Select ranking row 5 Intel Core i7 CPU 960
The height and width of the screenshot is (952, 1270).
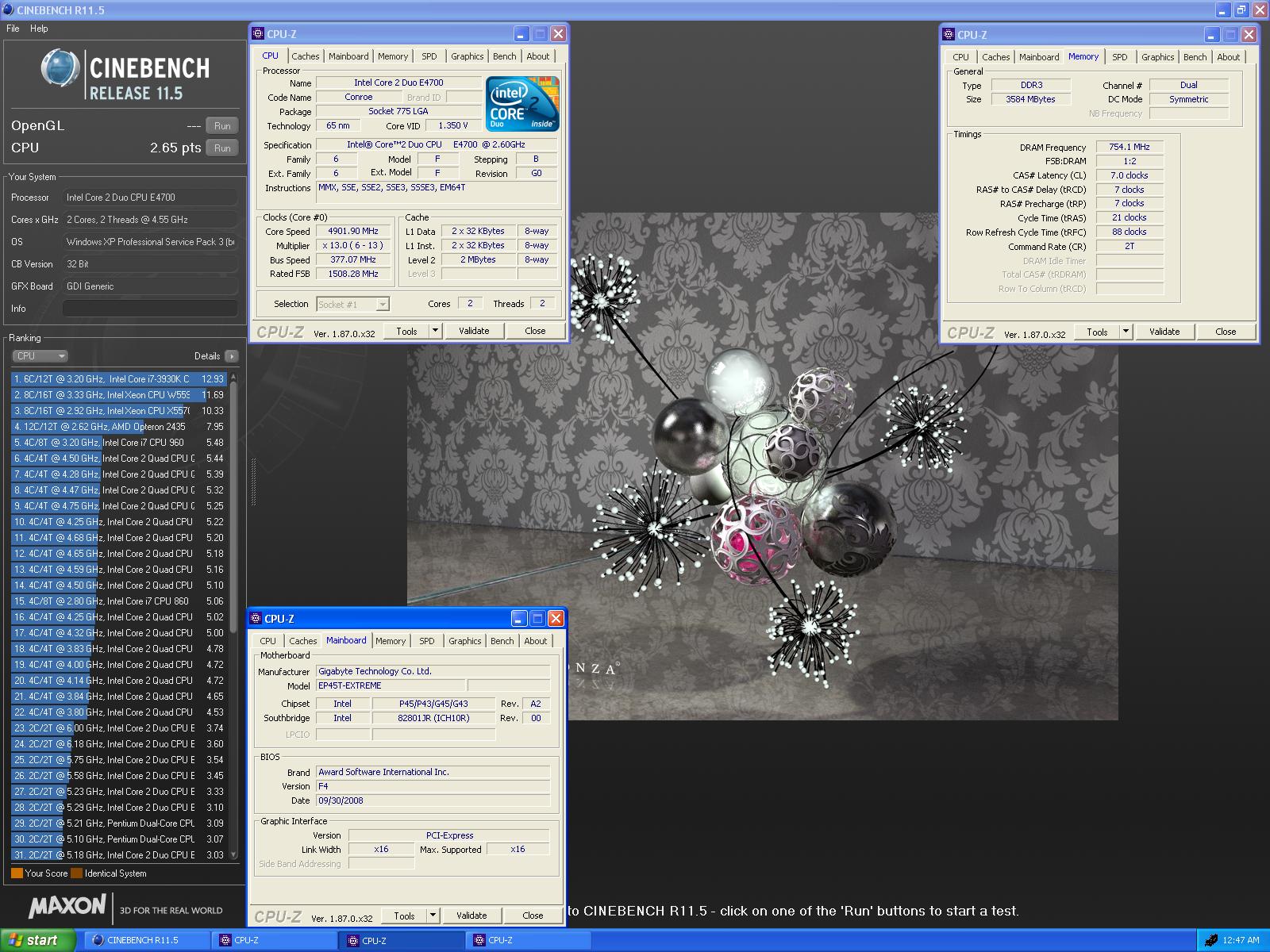pos(119,443)
